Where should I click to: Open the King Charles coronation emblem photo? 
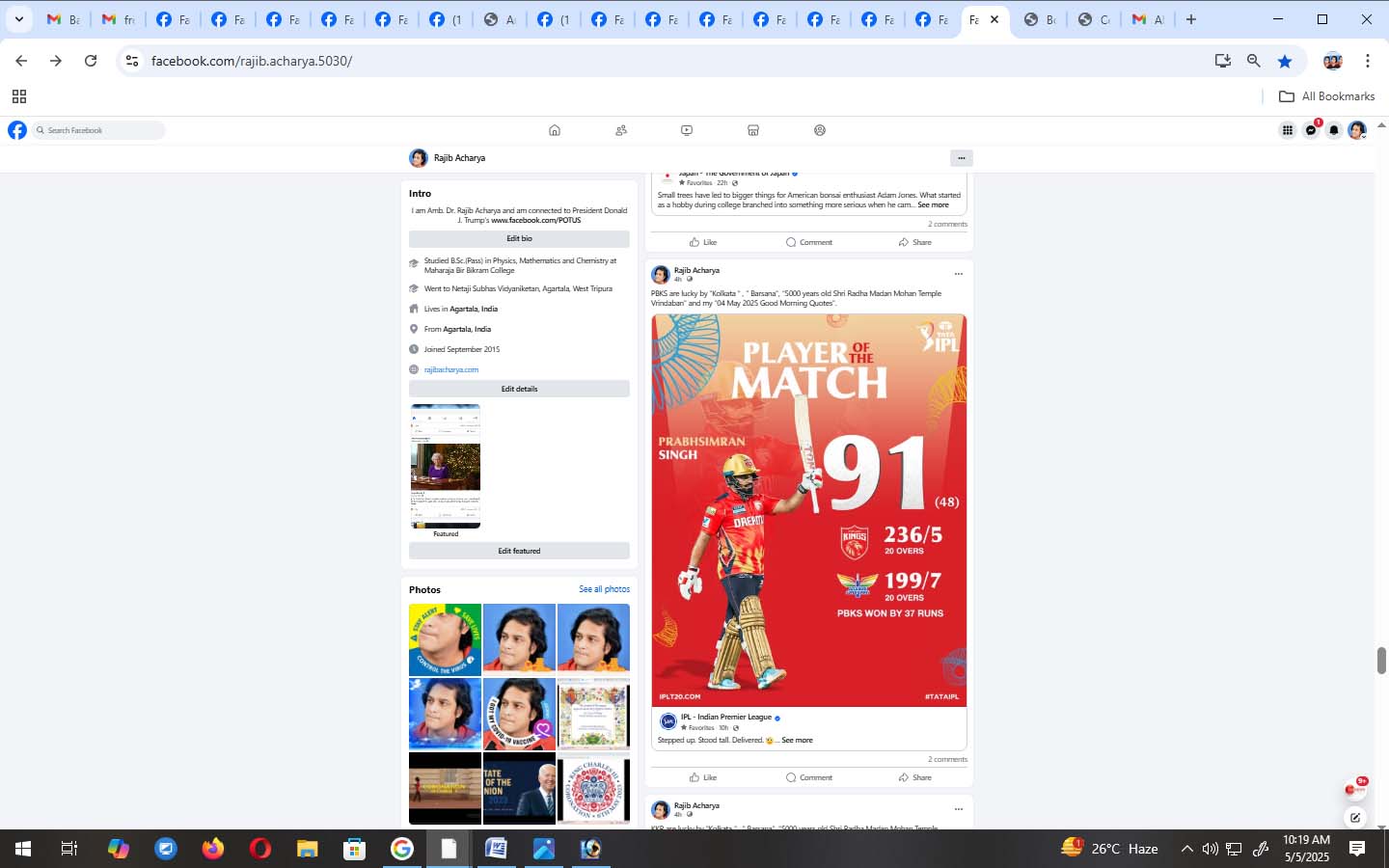(593, 788)
